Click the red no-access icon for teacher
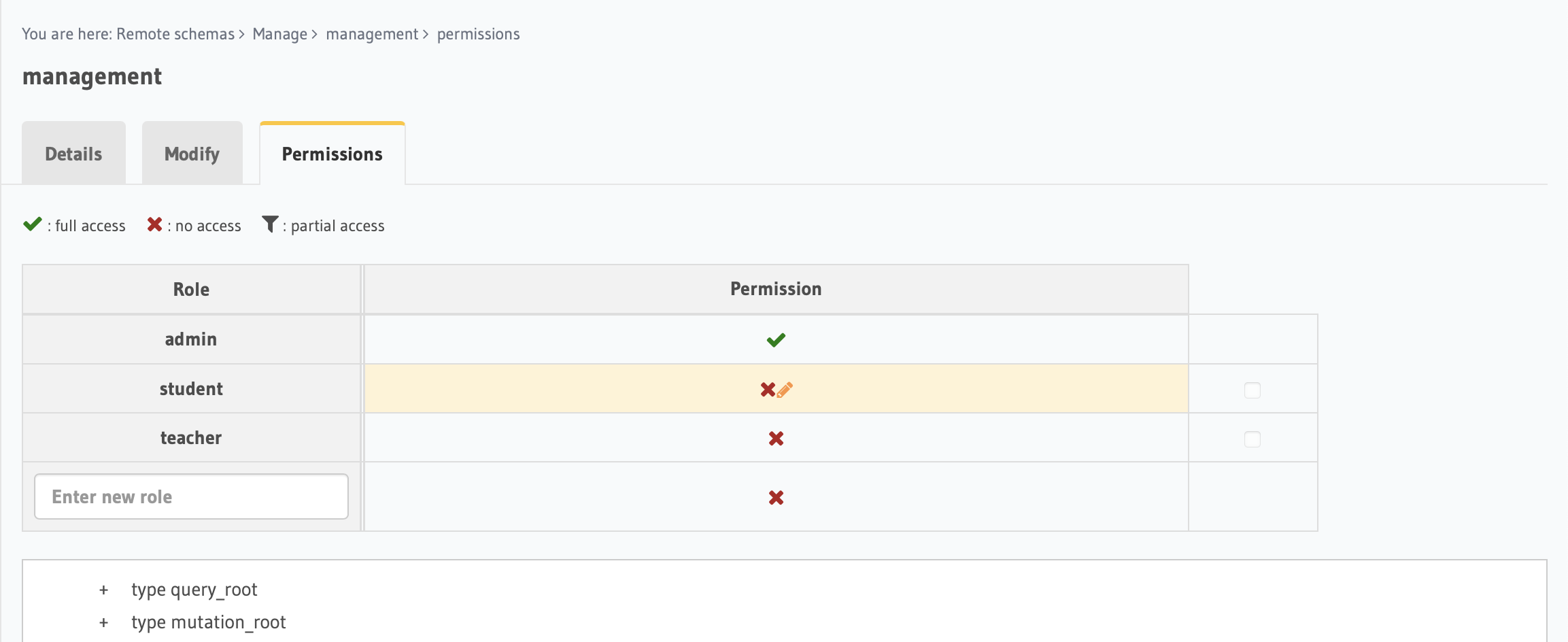This screenshot has width=1568, height=642. [x=775, y=439]
